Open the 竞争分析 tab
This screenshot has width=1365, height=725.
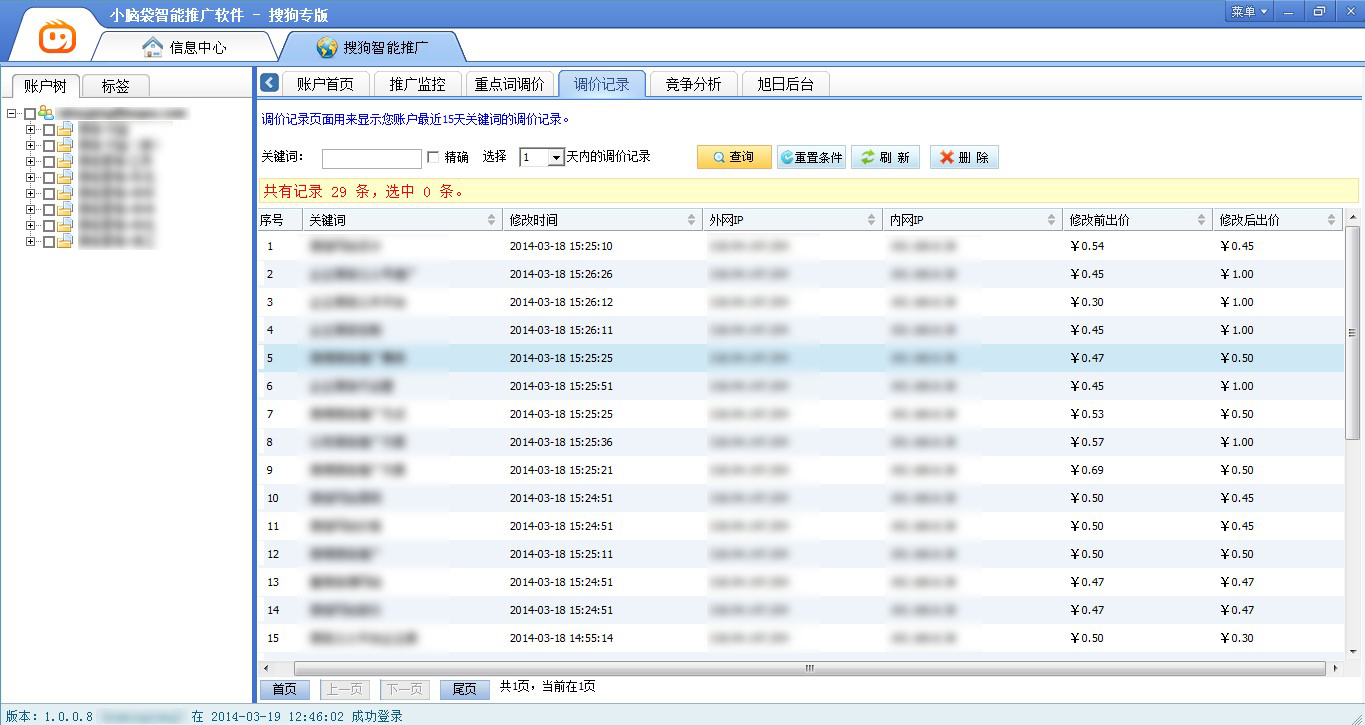pyautogui.click(x=694, y=84)
